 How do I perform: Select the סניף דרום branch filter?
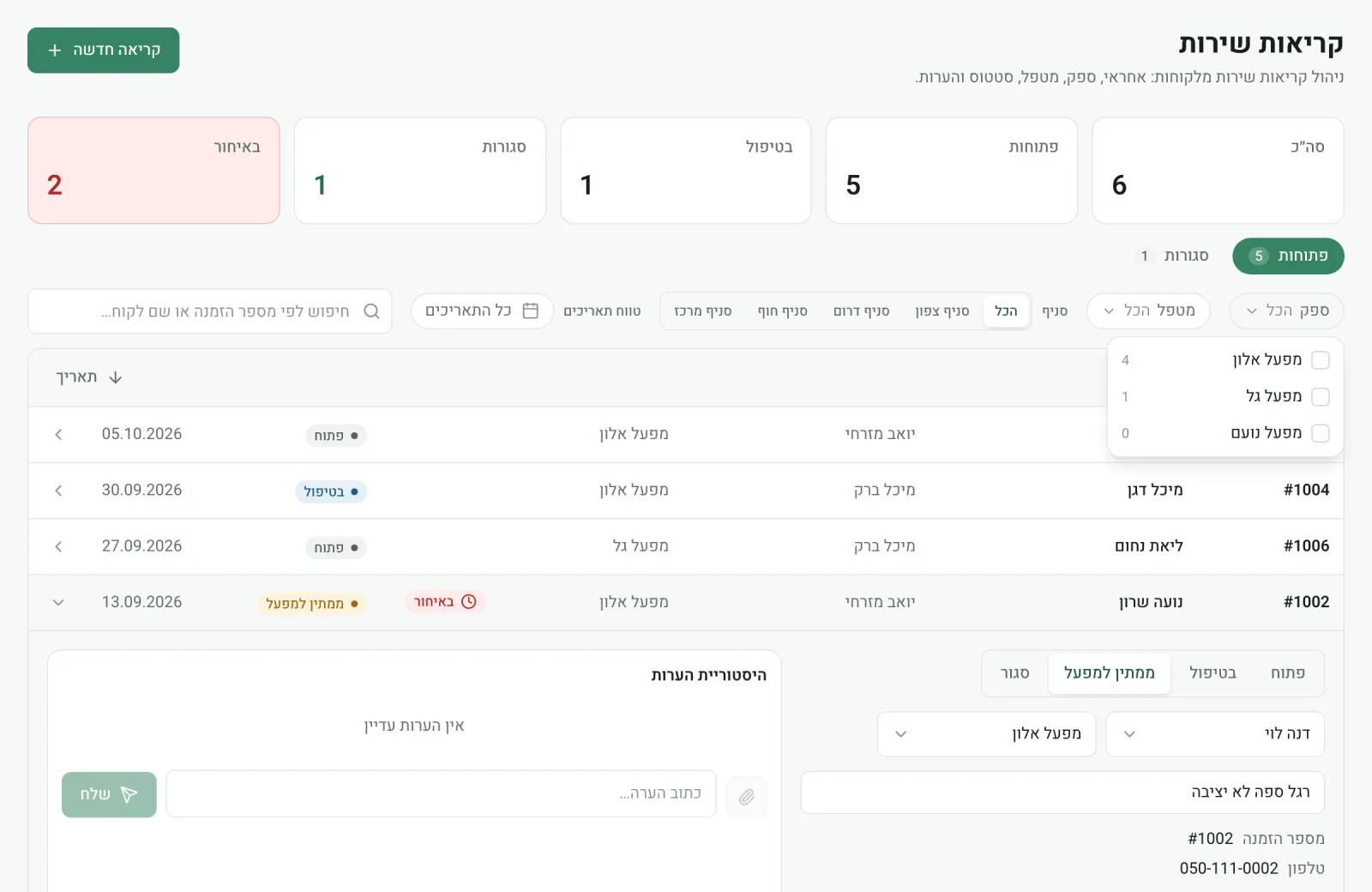tap(861, 310)
